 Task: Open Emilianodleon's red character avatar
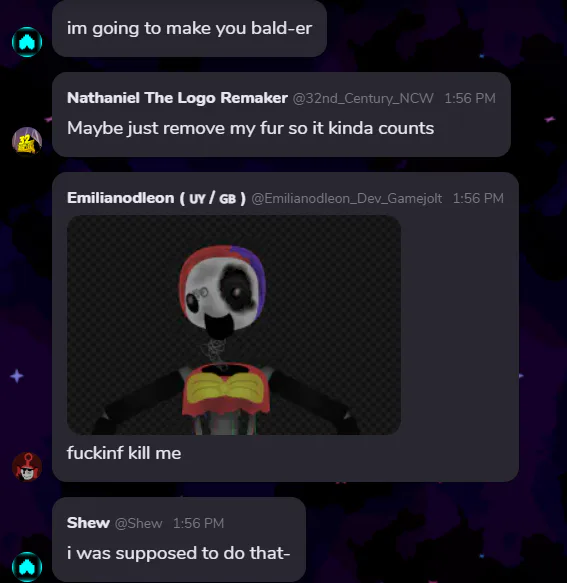(x=27, y=467)
